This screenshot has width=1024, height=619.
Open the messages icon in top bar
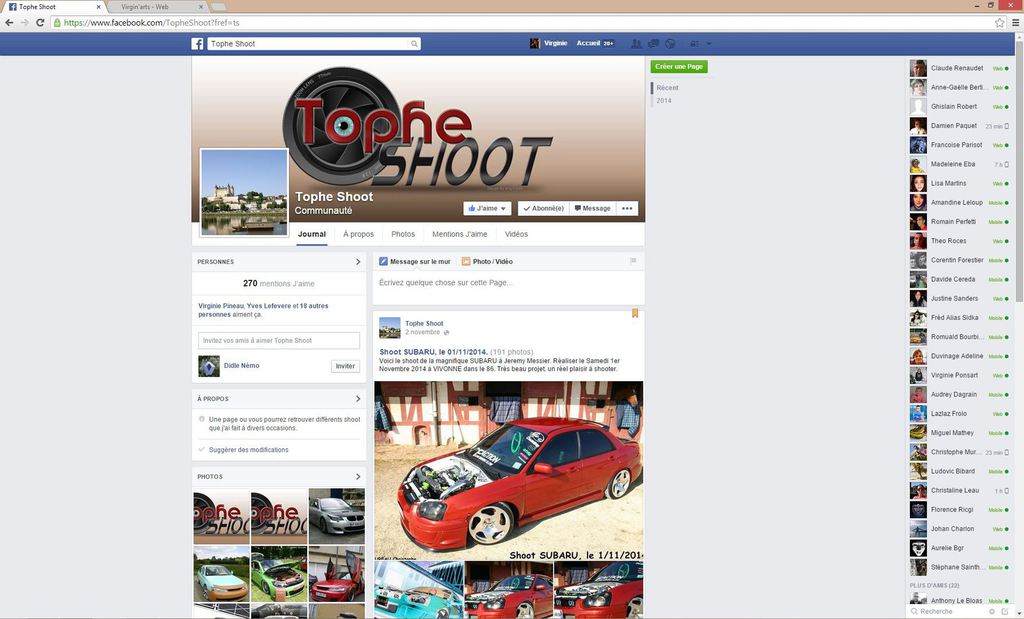coord(653,44)
